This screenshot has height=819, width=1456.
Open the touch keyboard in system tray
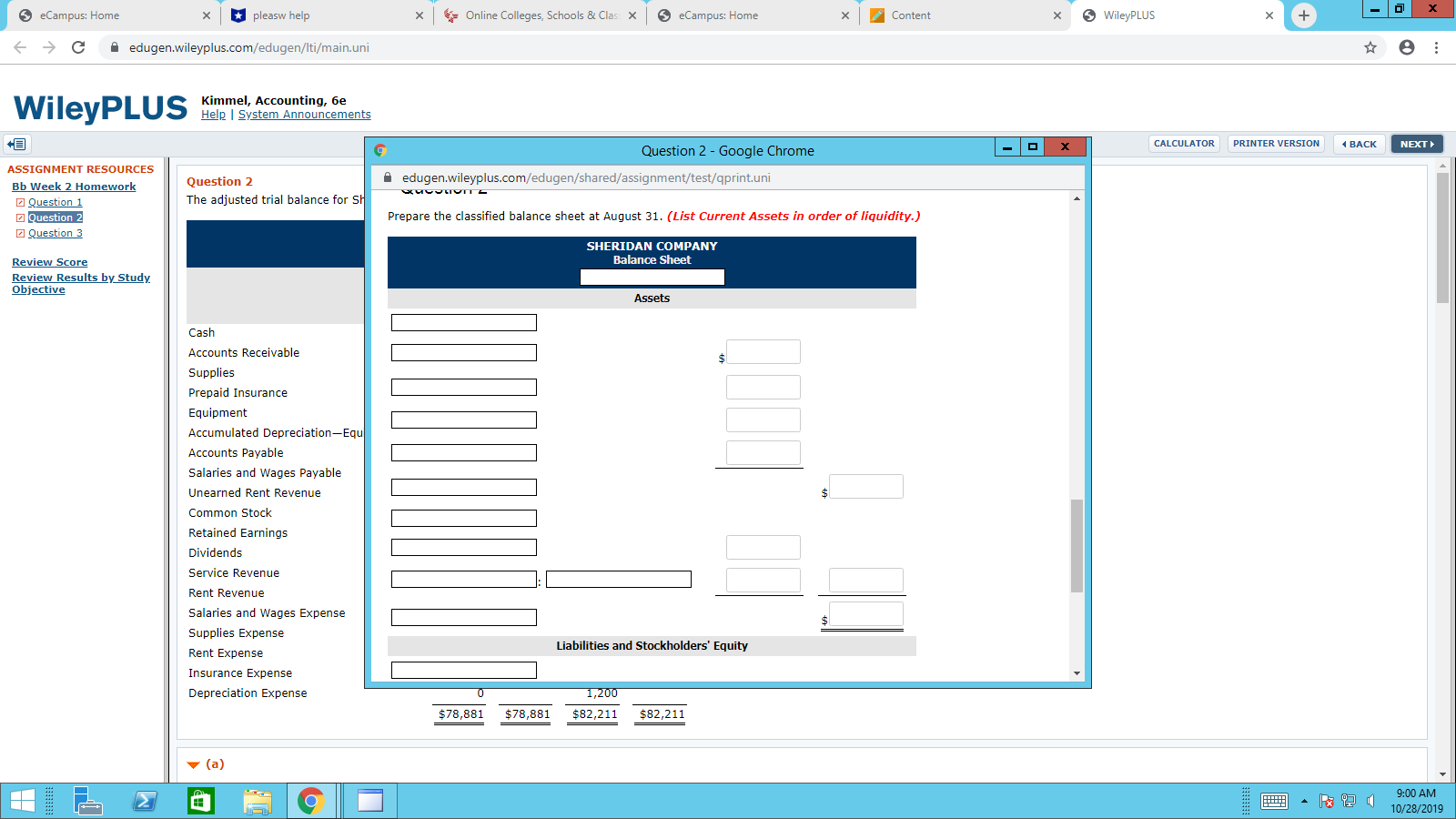1274,801
